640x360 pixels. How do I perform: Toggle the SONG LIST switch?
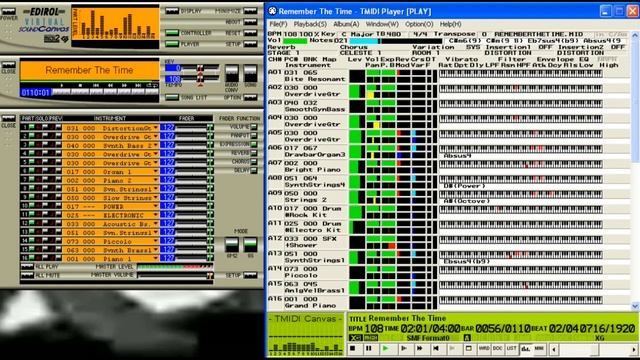tap(172, 98)
